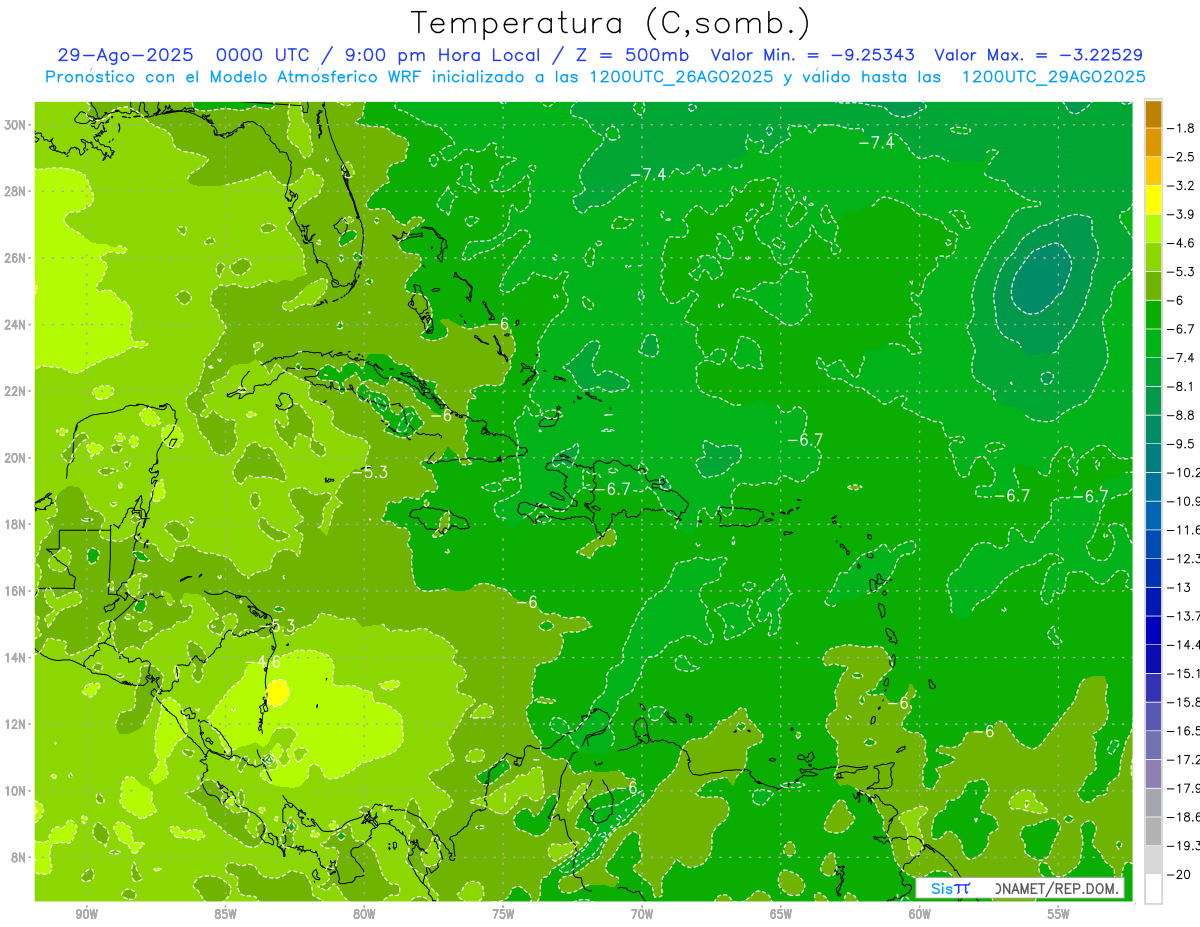This screenshot has height=927, width=1200.
Task: Click the brown top swatch above -1.8
Action: (1153, 114)
